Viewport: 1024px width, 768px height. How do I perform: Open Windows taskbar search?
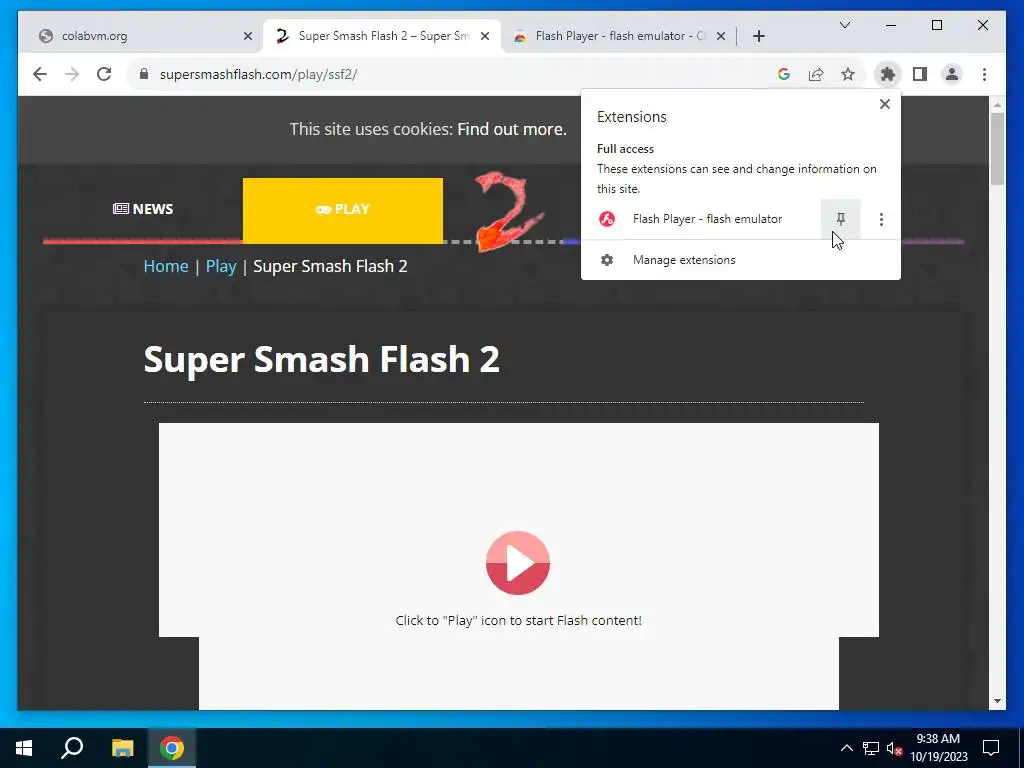coord(72,748)
